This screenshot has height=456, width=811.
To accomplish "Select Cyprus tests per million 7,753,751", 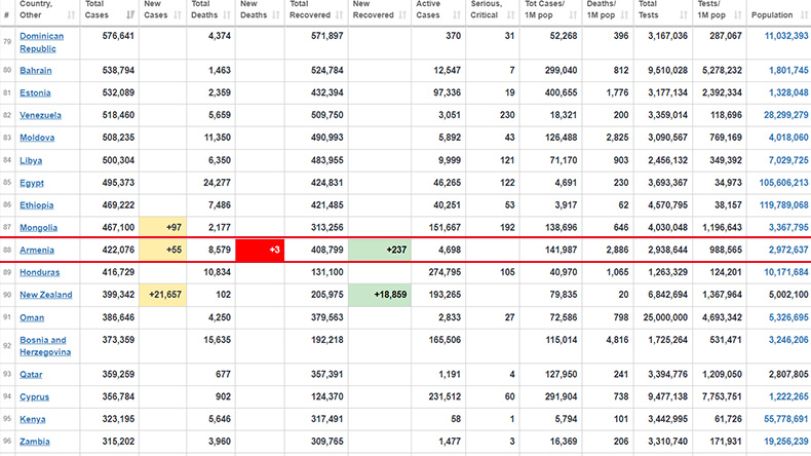I will 722,397.
